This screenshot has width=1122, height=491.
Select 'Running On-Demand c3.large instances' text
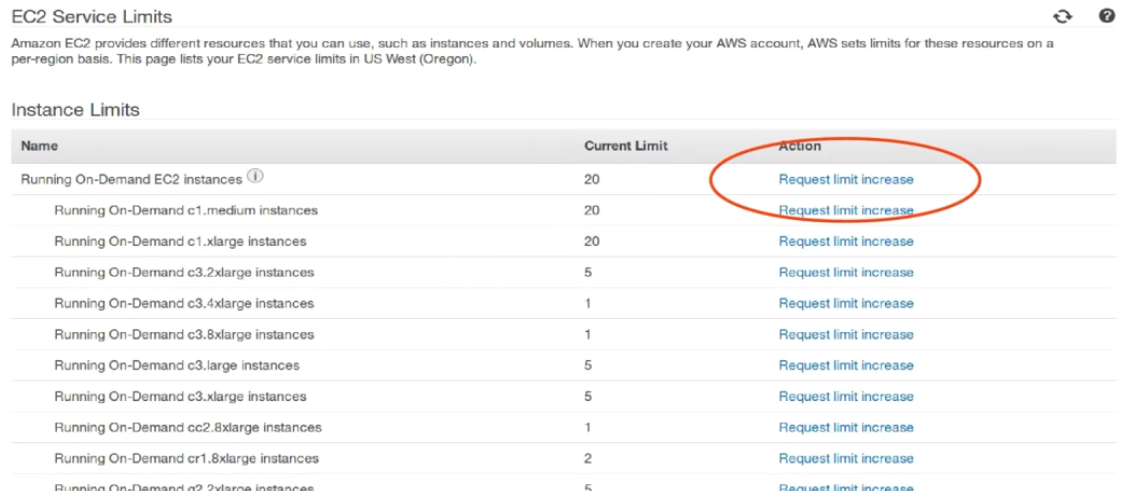point(177,366)
